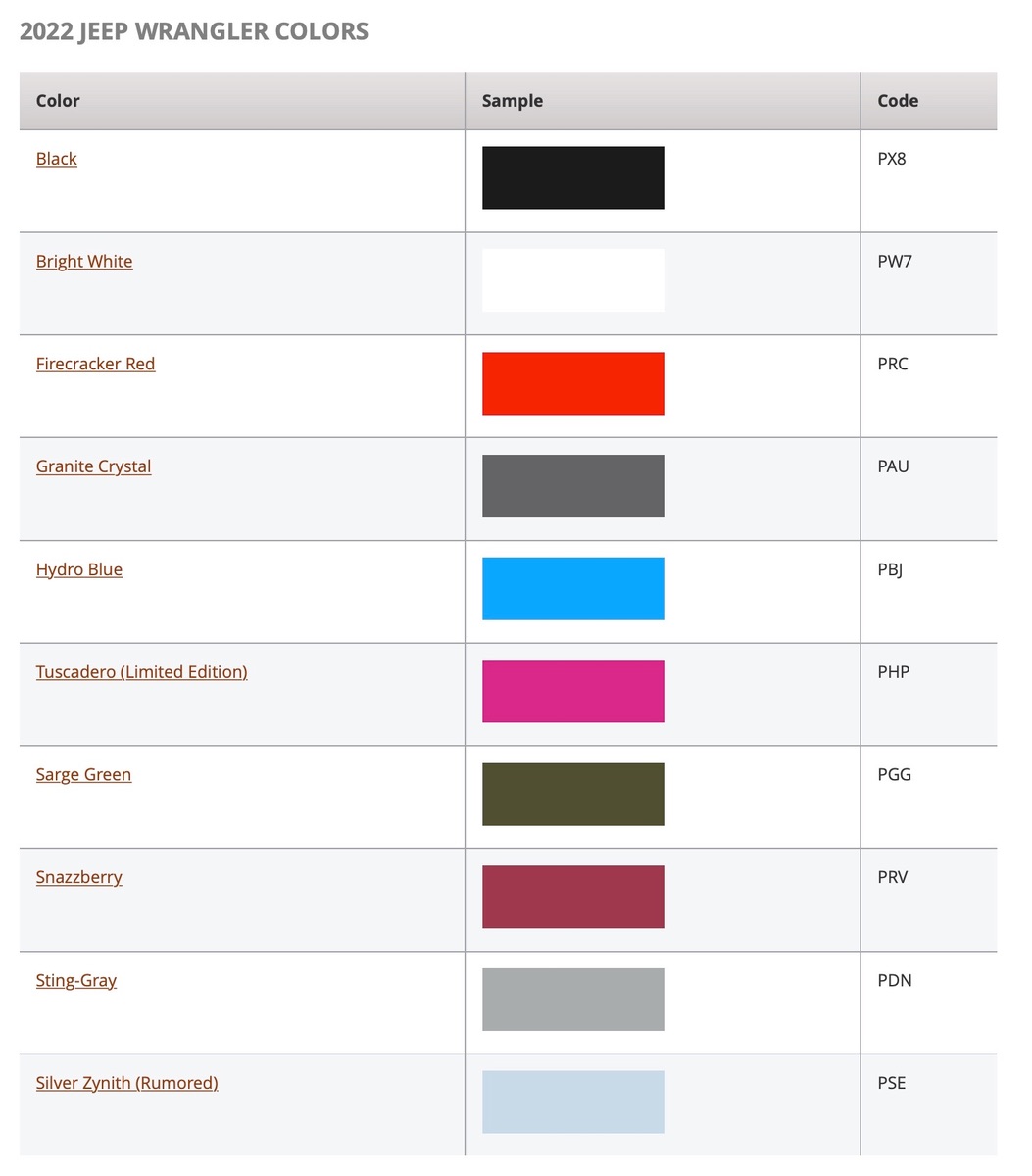The image size is (1032, 1176).
Task: Select the Sarge Green sample swatch
Action: coord(573,794)
